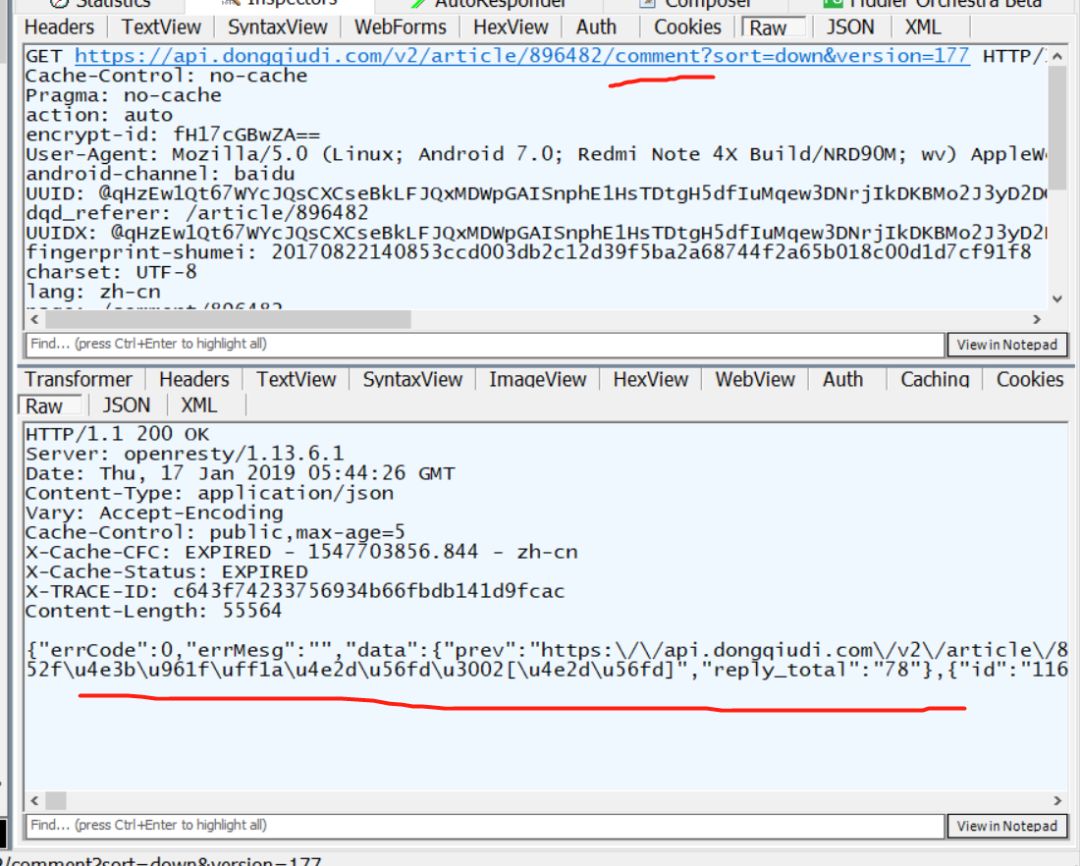Switch response view to TextView
This screenshot has width=1080, height=866.
pos(296,379)
